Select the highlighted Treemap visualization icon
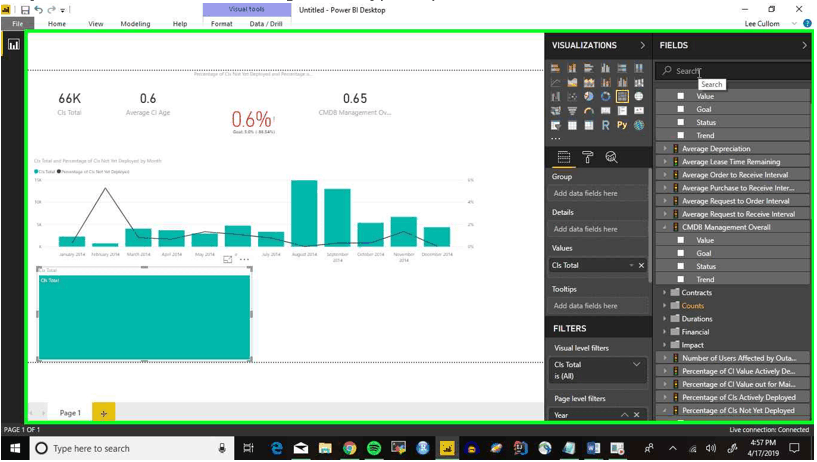Screen dimensions: 817x462 (622, 96)
